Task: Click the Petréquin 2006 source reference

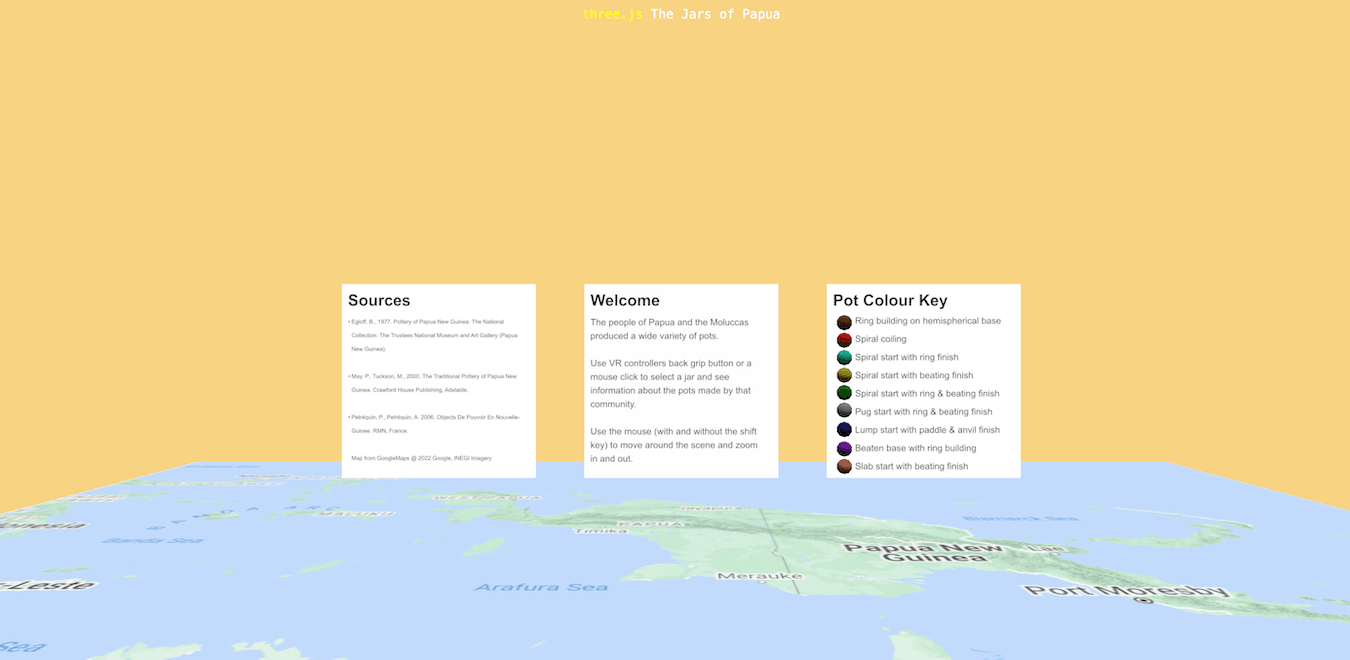Action: [434, 424]
